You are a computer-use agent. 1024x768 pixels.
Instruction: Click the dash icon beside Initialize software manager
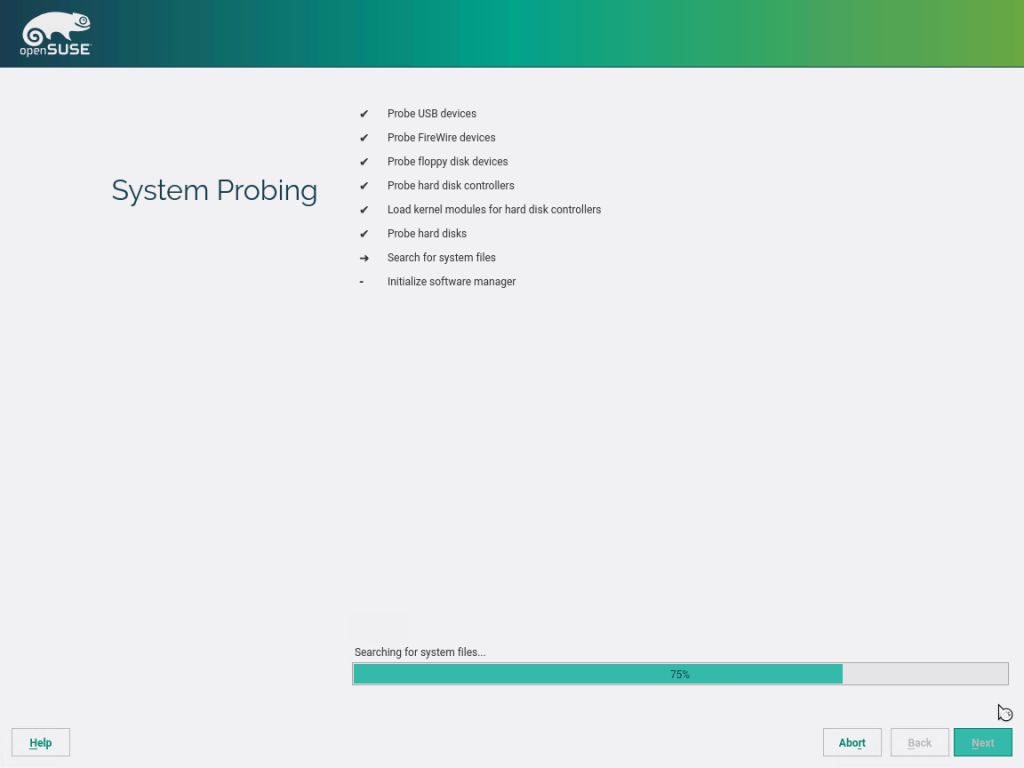[361, 281]
